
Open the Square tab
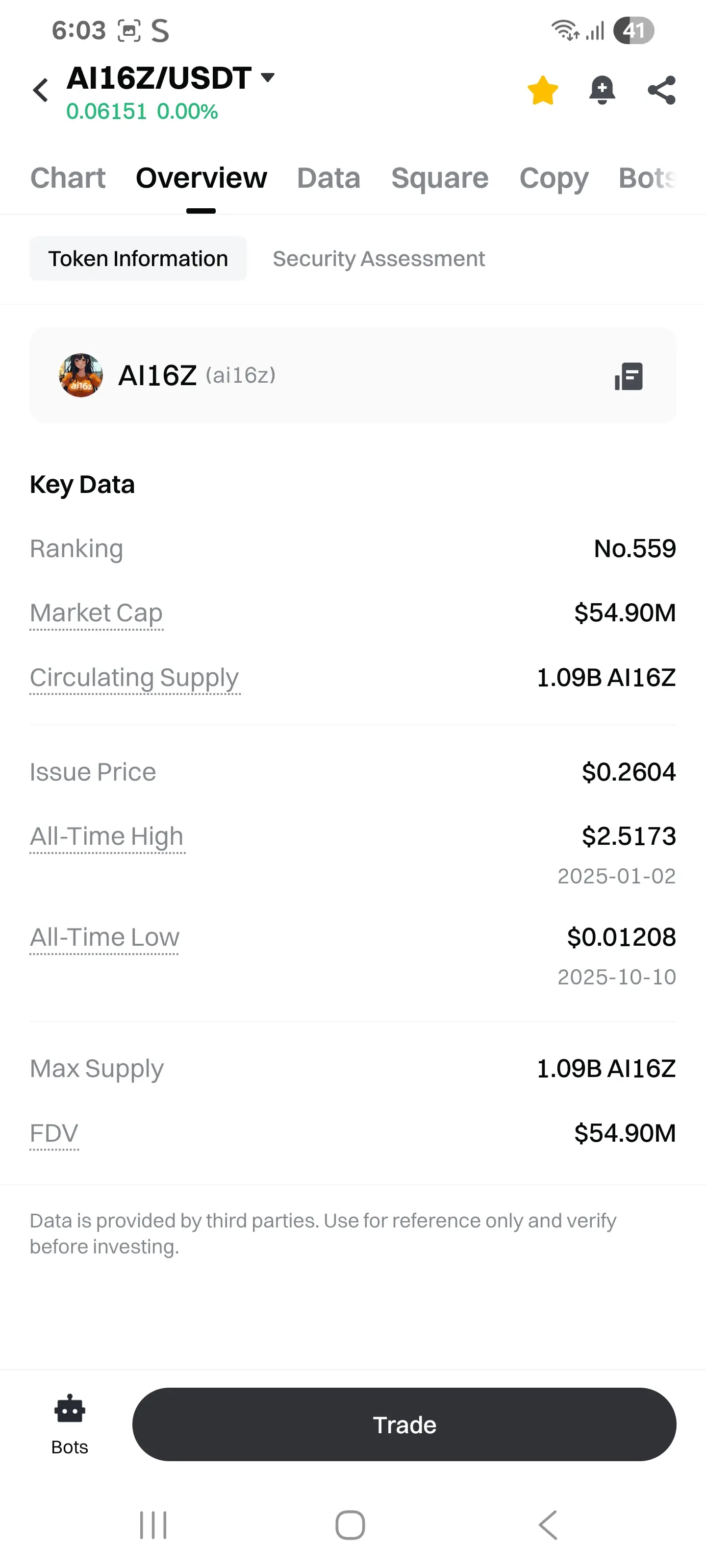tap(439, 178)
